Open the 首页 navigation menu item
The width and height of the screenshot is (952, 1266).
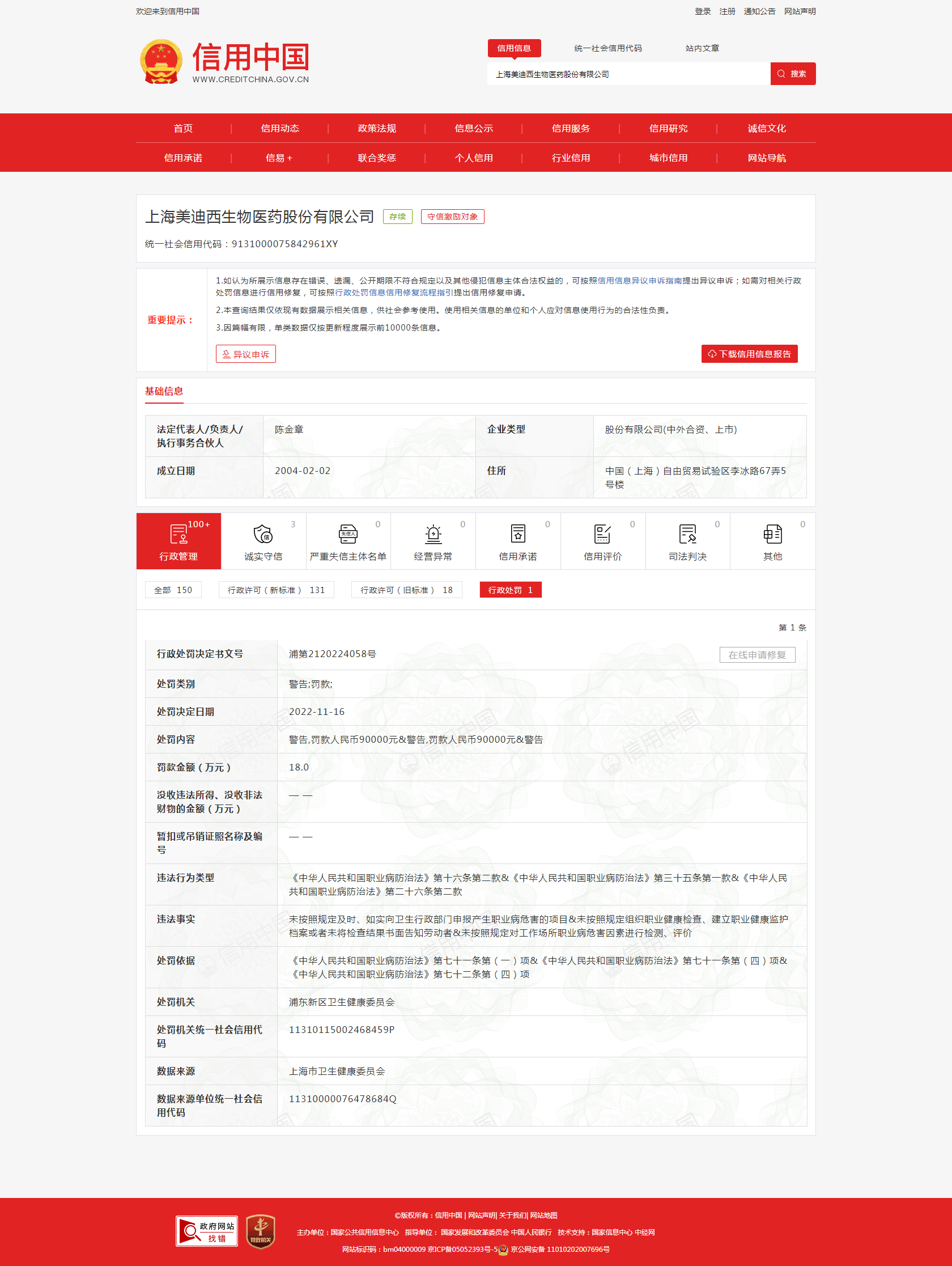(183, 128)
